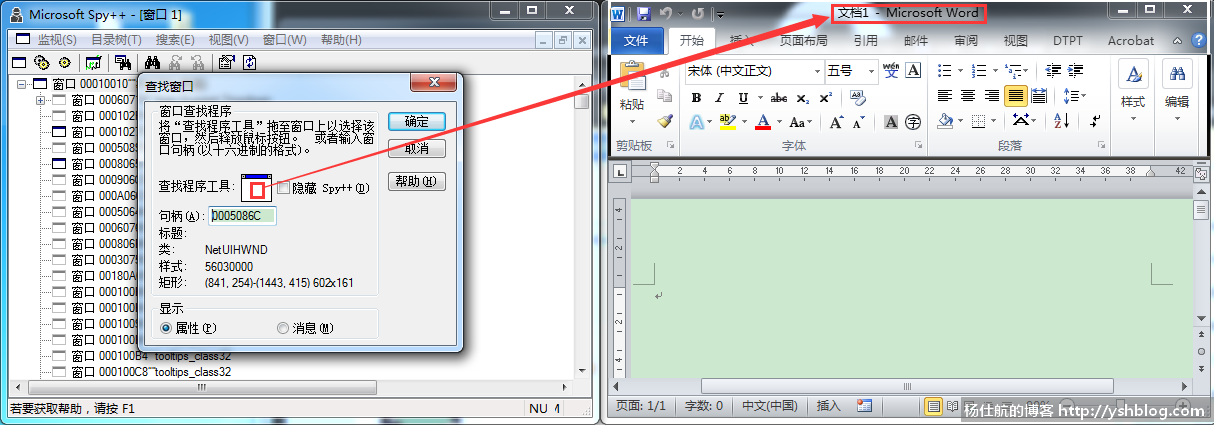Screen dimensions: 1214x425
Task: Open the 搜索(E) menu in Spy++
Action: point(175,40)
